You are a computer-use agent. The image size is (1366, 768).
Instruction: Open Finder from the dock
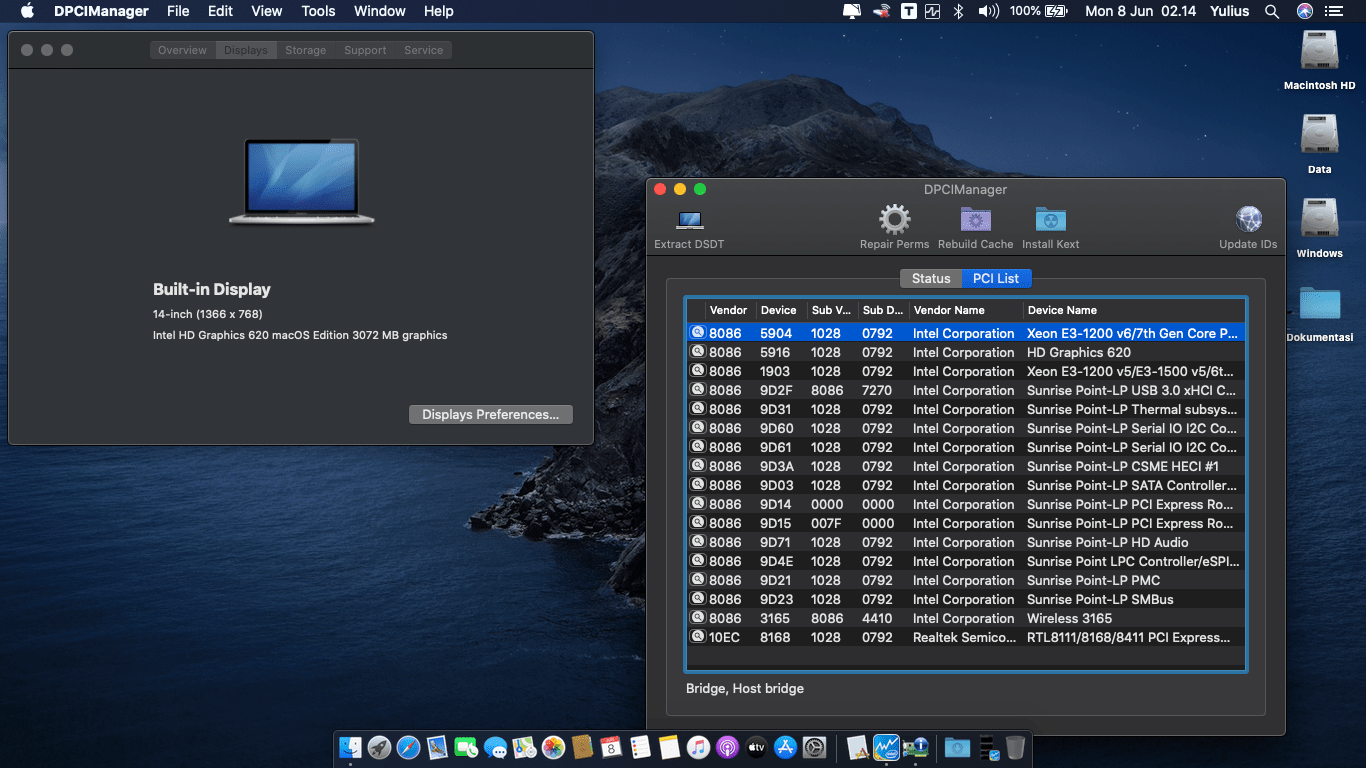350,747
